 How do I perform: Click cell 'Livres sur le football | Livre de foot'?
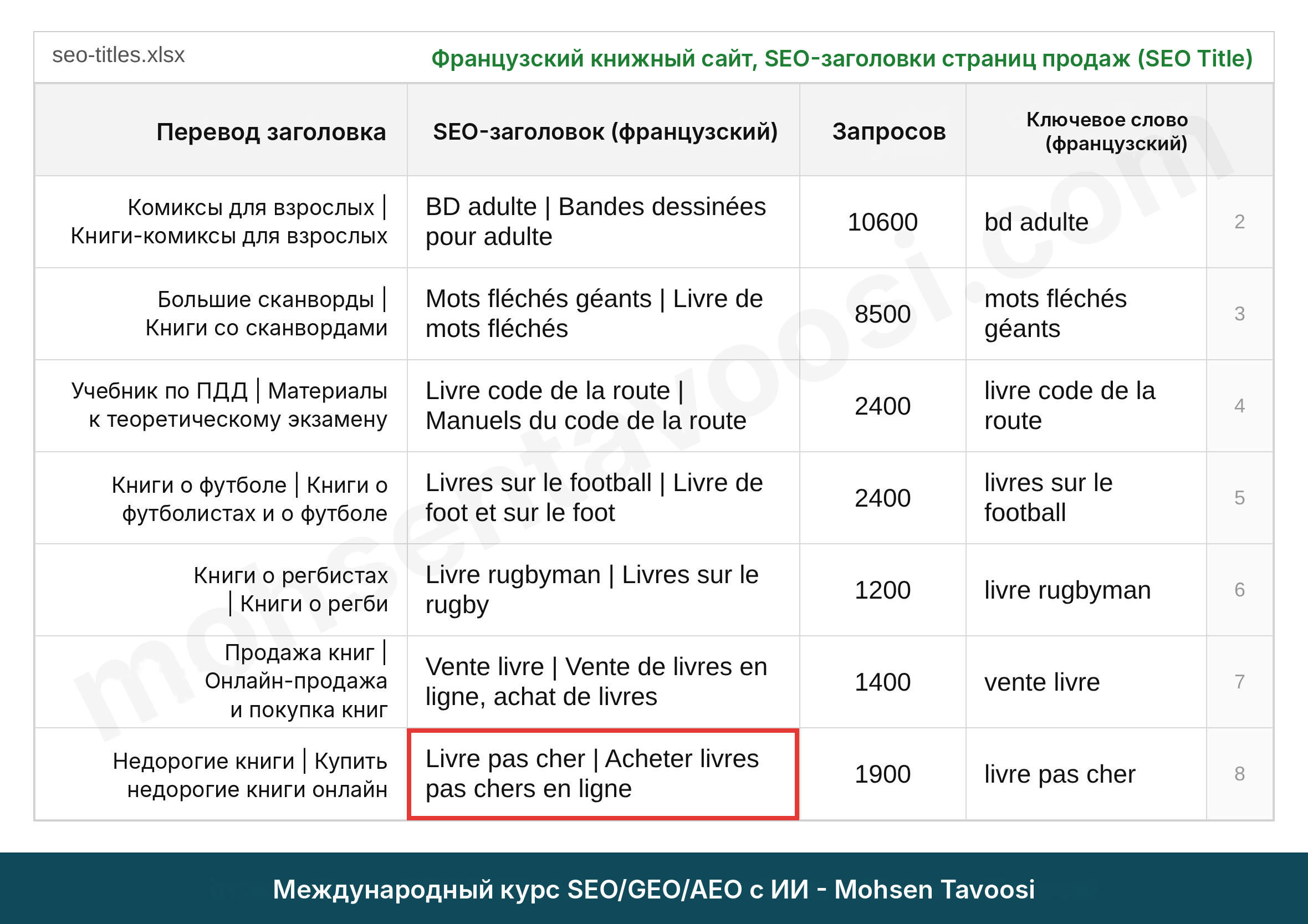pyautogui.click(x=604, y=498)
